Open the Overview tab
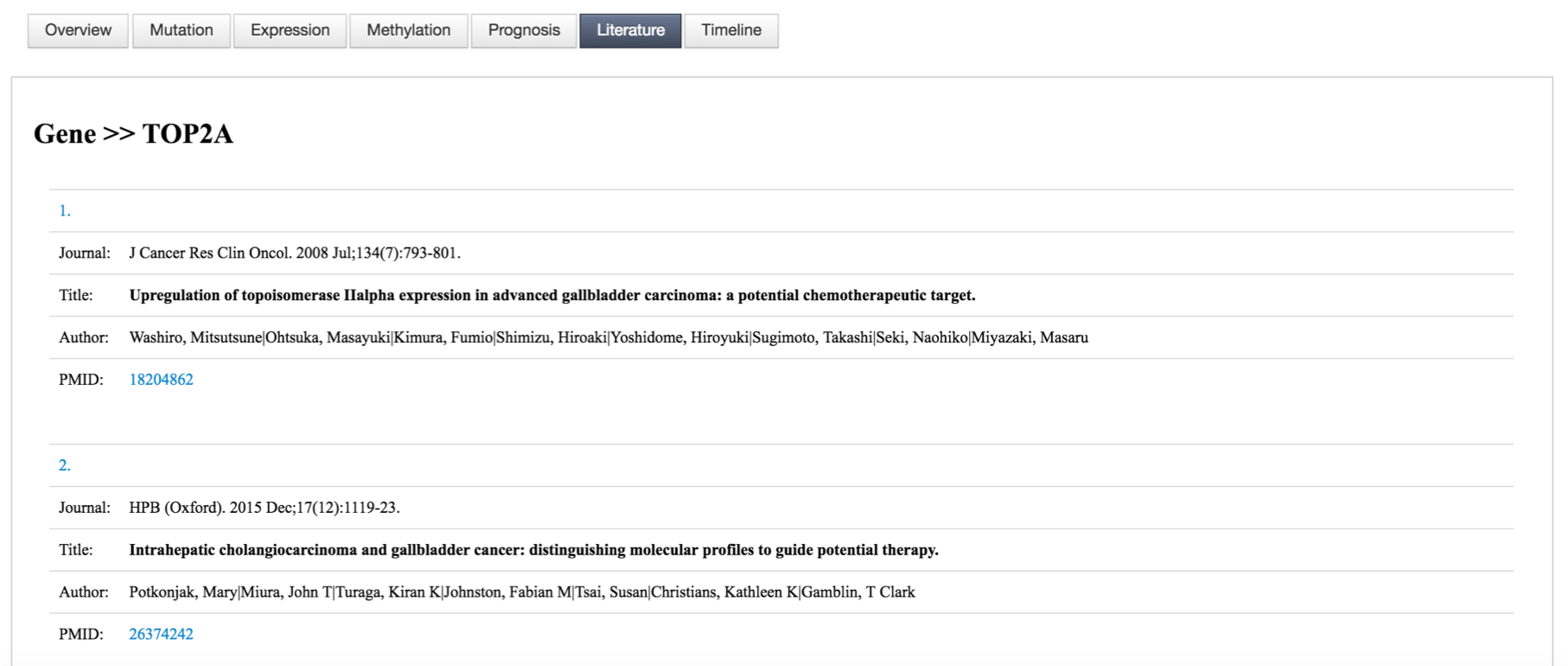 click(78, 30)
